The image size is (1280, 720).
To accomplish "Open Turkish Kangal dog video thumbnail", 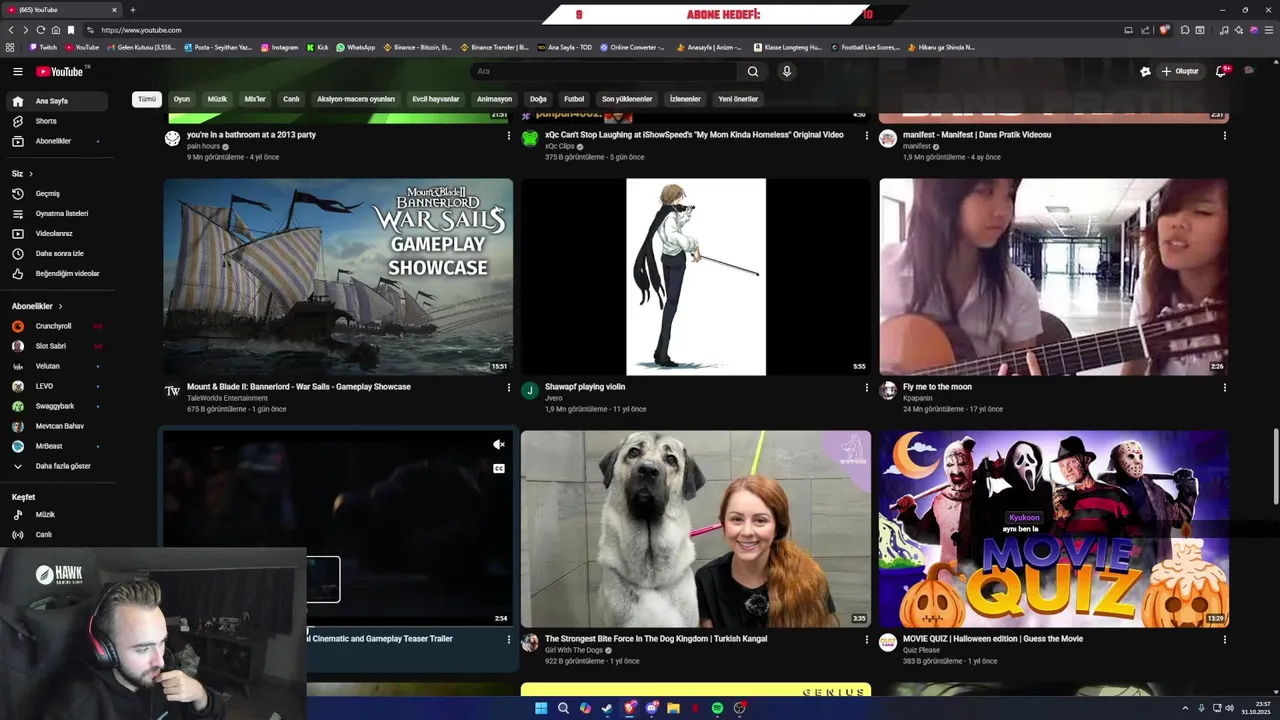I will click(x=696, y=529).
